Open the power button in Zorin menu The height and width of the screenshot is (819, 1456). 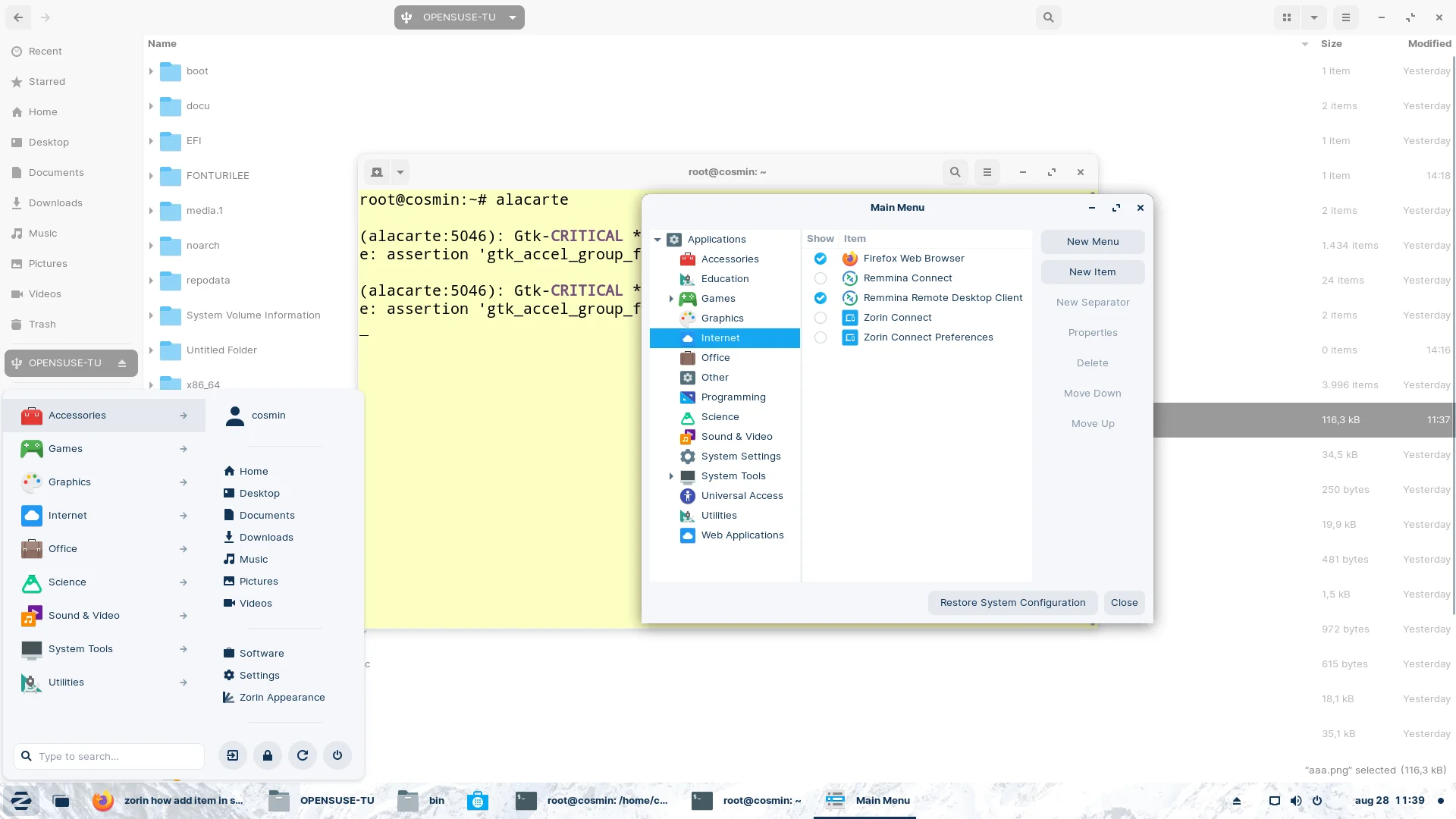(337, 755)
